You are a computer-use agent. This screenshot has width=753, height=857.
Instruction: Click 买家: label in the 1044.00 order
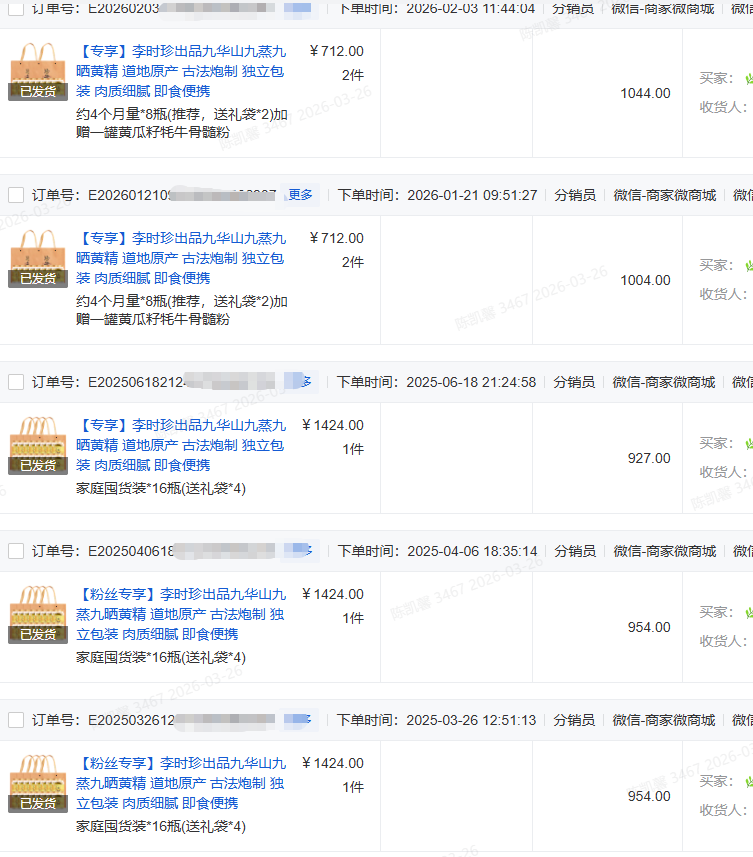point(716,78)
